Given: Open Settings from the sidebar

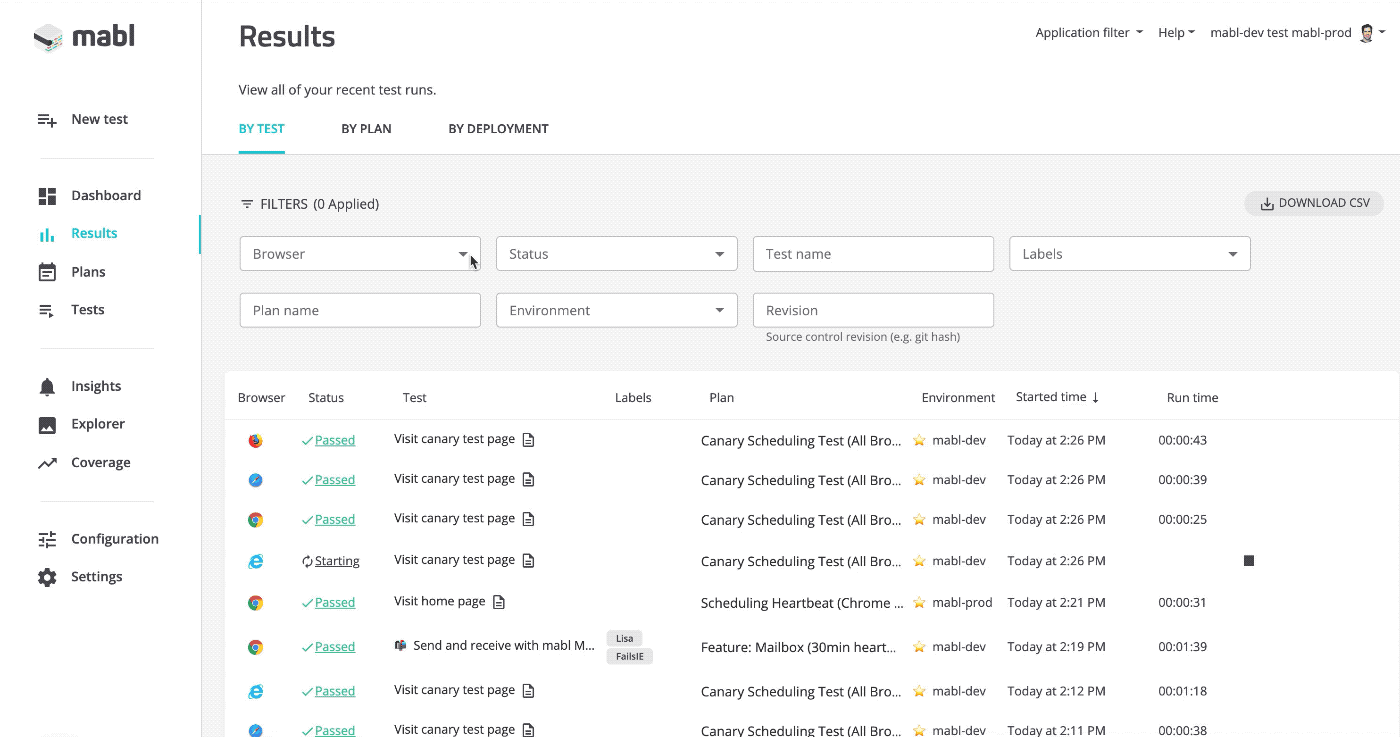Looking at the screenshot, I should pyautogui.click(x=96, y=576).
